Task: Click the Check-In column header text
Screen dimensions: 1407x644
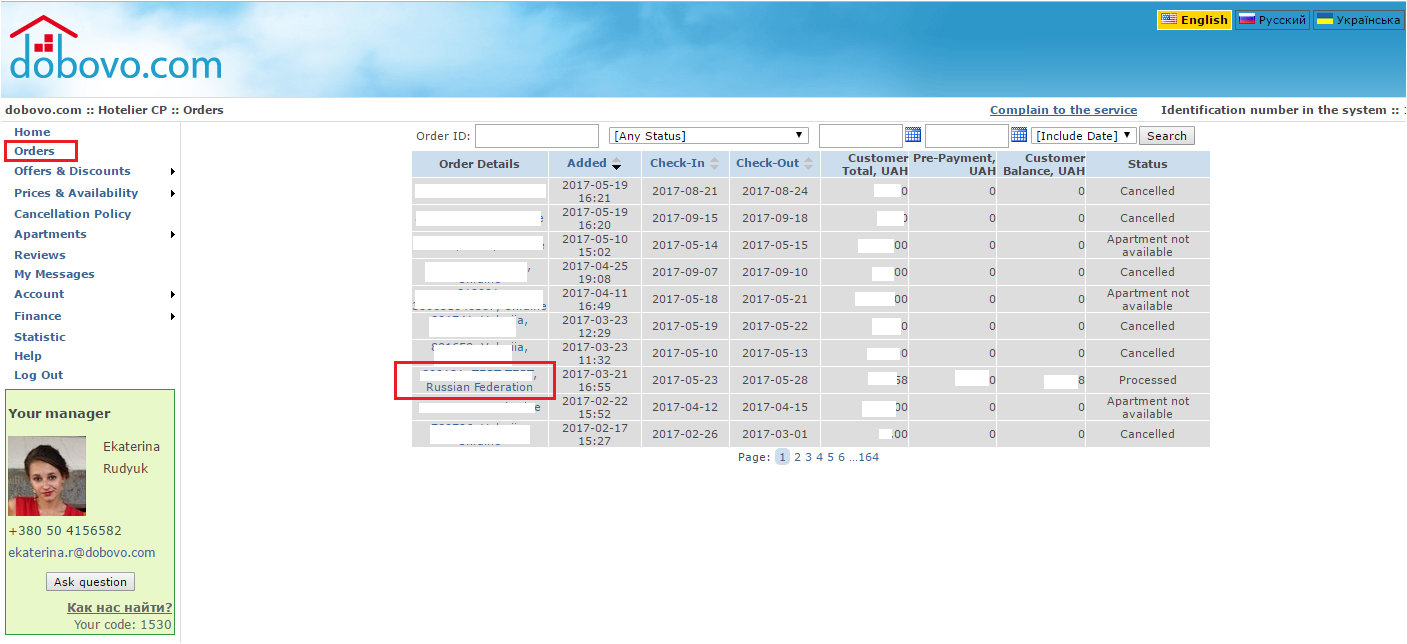Action: click(677, 163)
